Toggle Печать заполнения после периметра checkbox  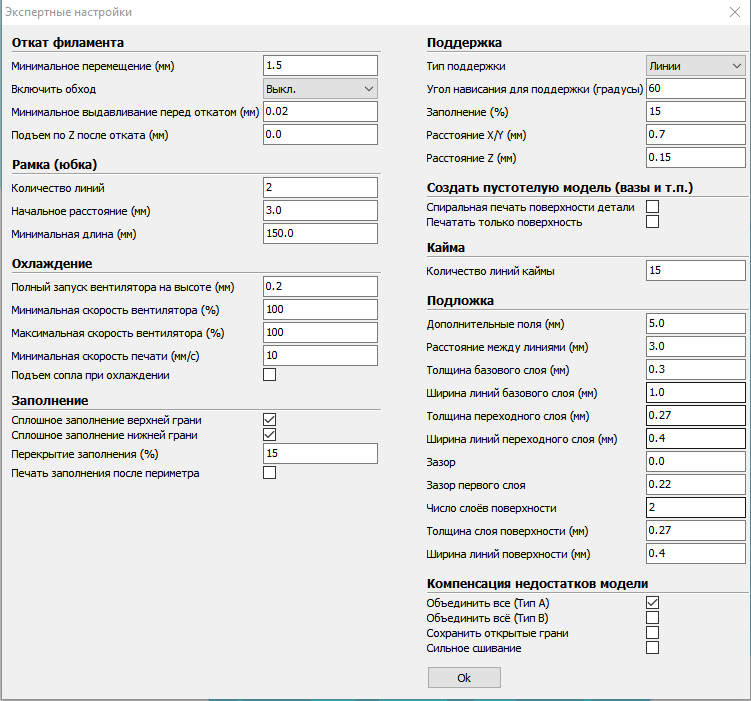269,473
